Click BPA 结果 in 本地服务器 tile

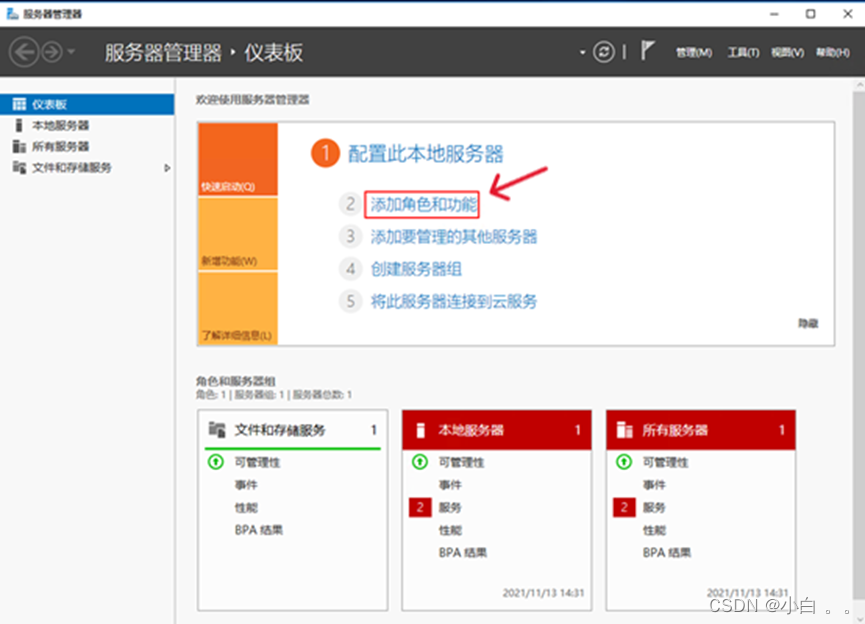463,553
